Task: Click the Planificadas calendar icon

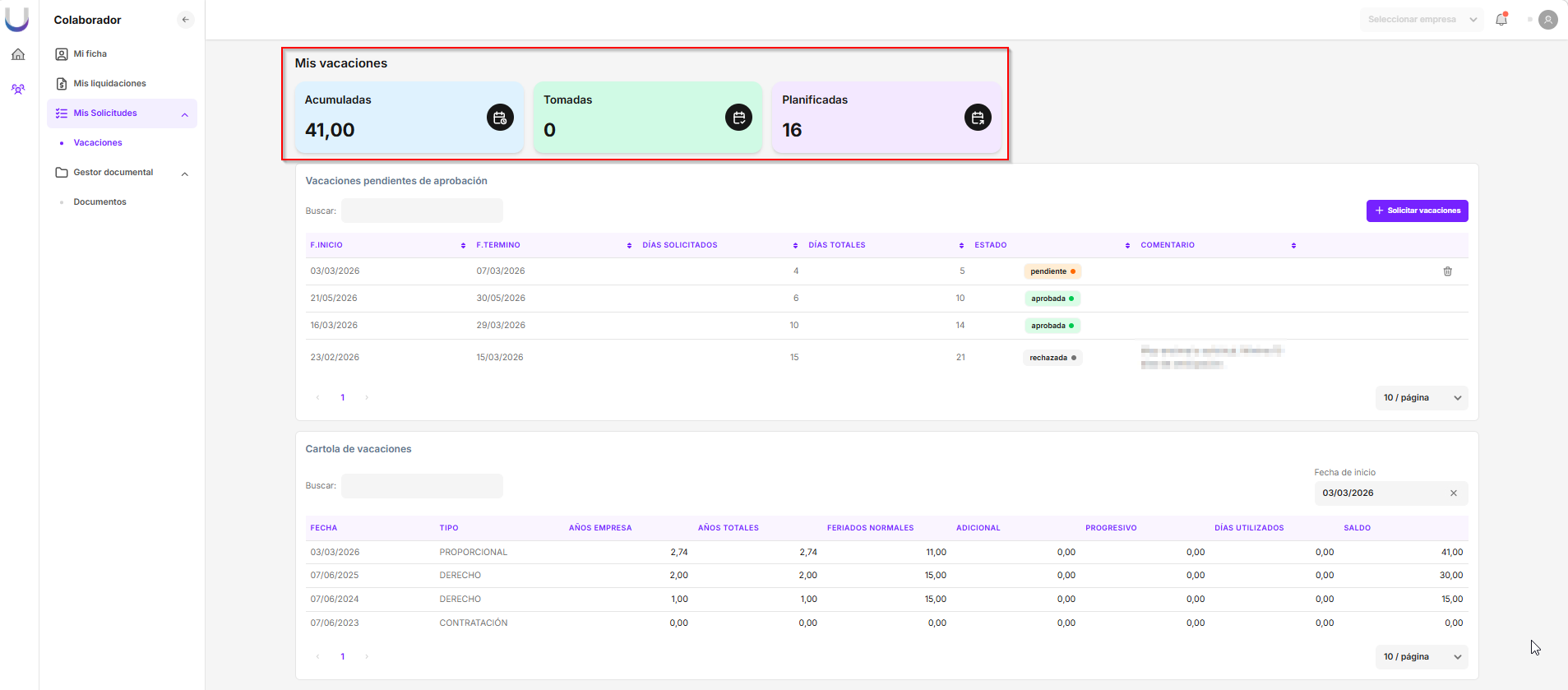Action: point(977,118)
